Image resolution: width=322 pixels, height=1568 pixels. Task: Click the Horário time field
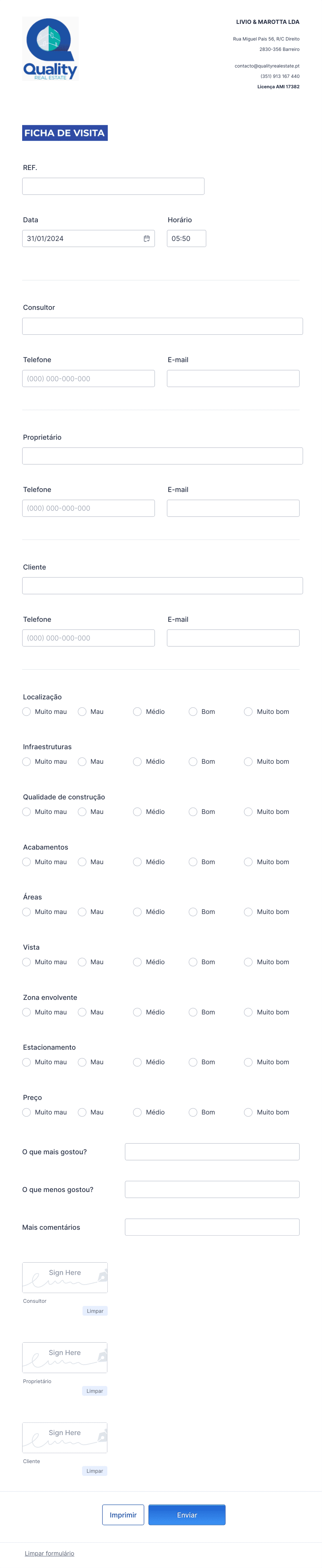(186, 239)
